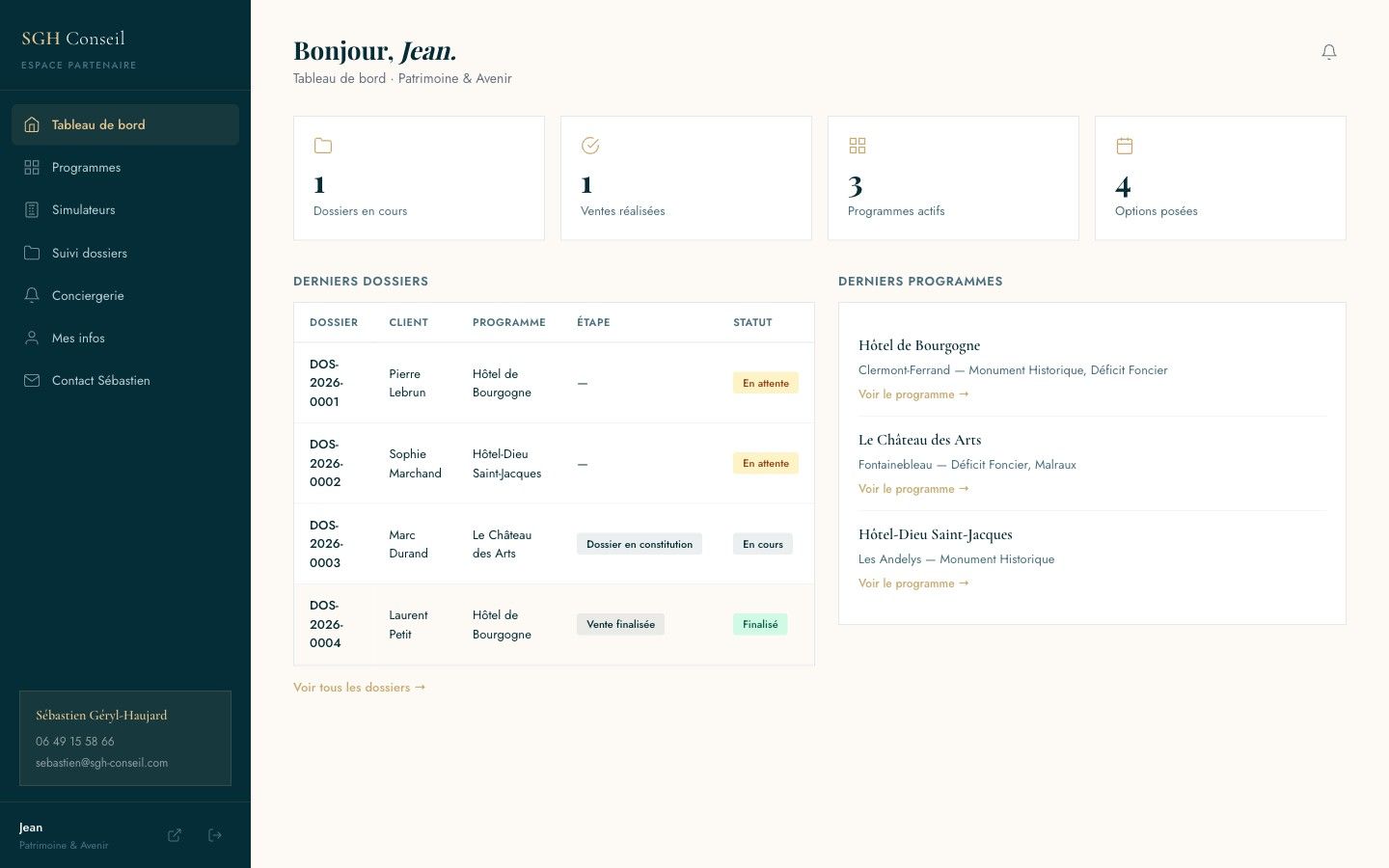Select Conciergerie in the sidebar menu
The height and width of the screenshot is (868, 1389).
coord(88,295)
